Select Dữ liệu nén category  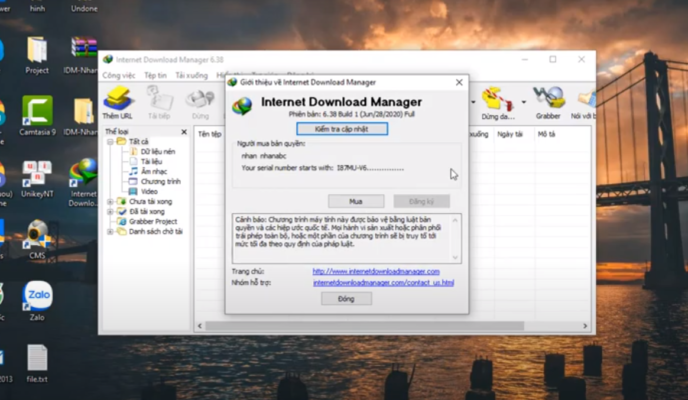pos(152,152)
